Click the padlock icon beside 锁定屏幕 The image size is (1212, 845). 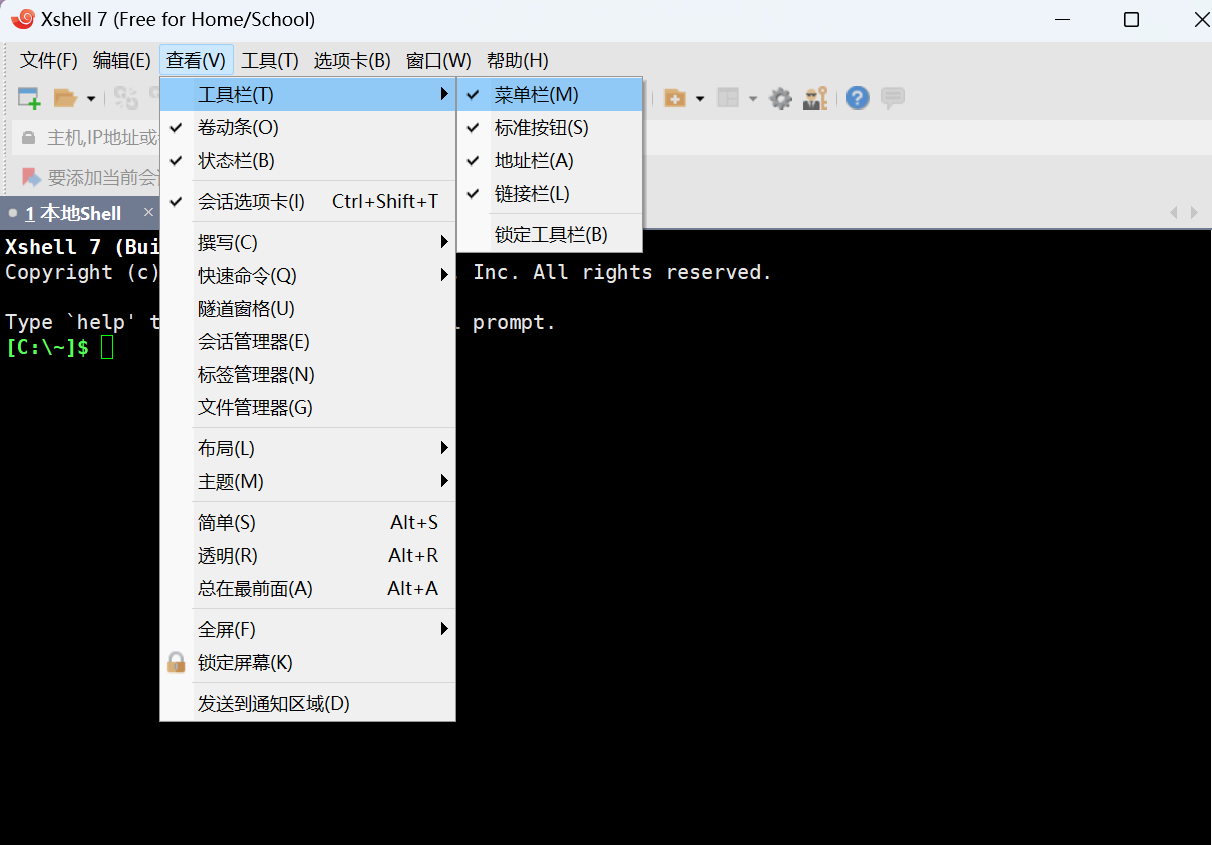176,662
